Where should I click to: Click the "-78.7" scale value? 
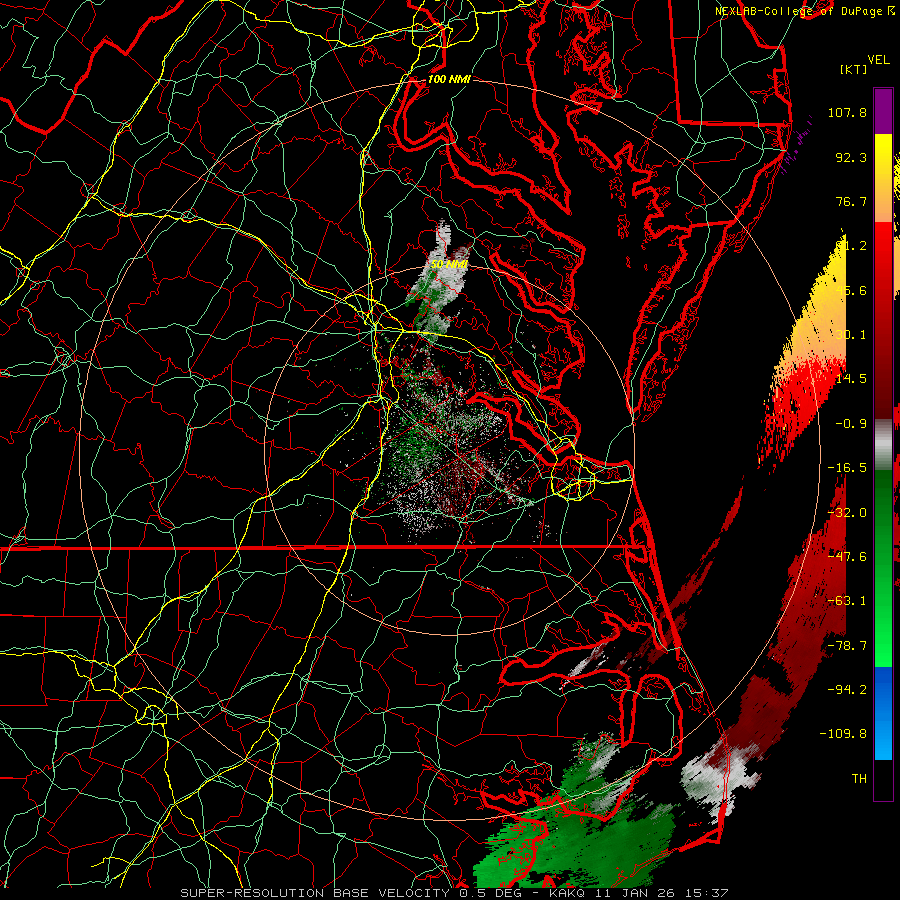coord(847,645)
